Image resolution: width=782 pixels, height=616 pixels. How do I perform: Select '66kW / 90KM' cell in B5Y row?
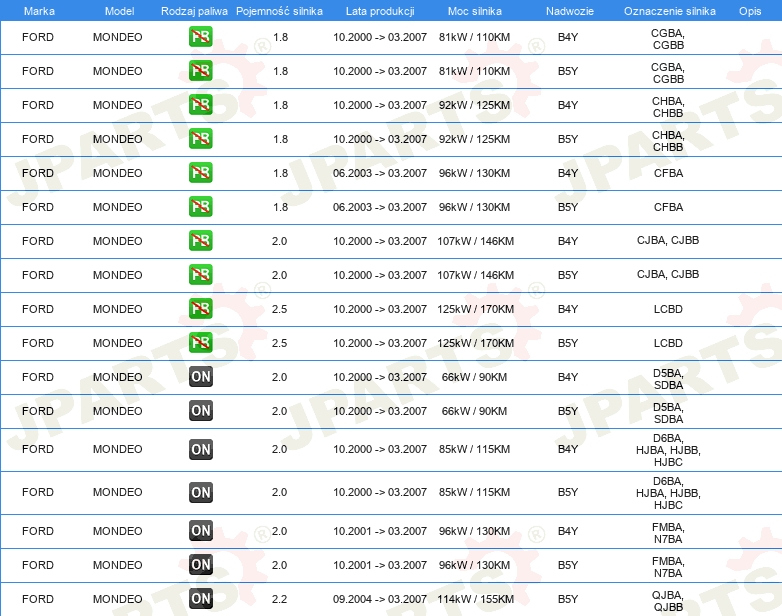[474, 411]
